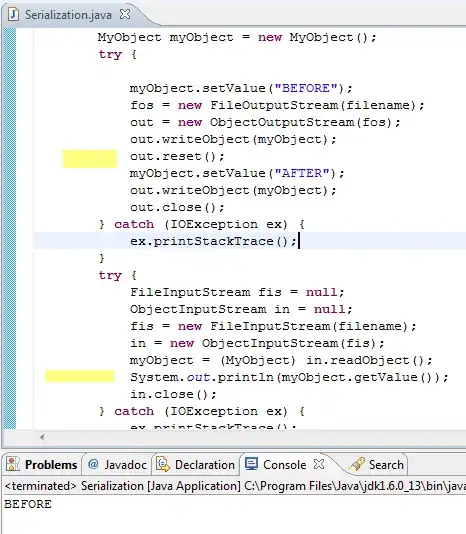
Task: Click the yellow highlight beside System.out.println
Action: tap(79, 376)
